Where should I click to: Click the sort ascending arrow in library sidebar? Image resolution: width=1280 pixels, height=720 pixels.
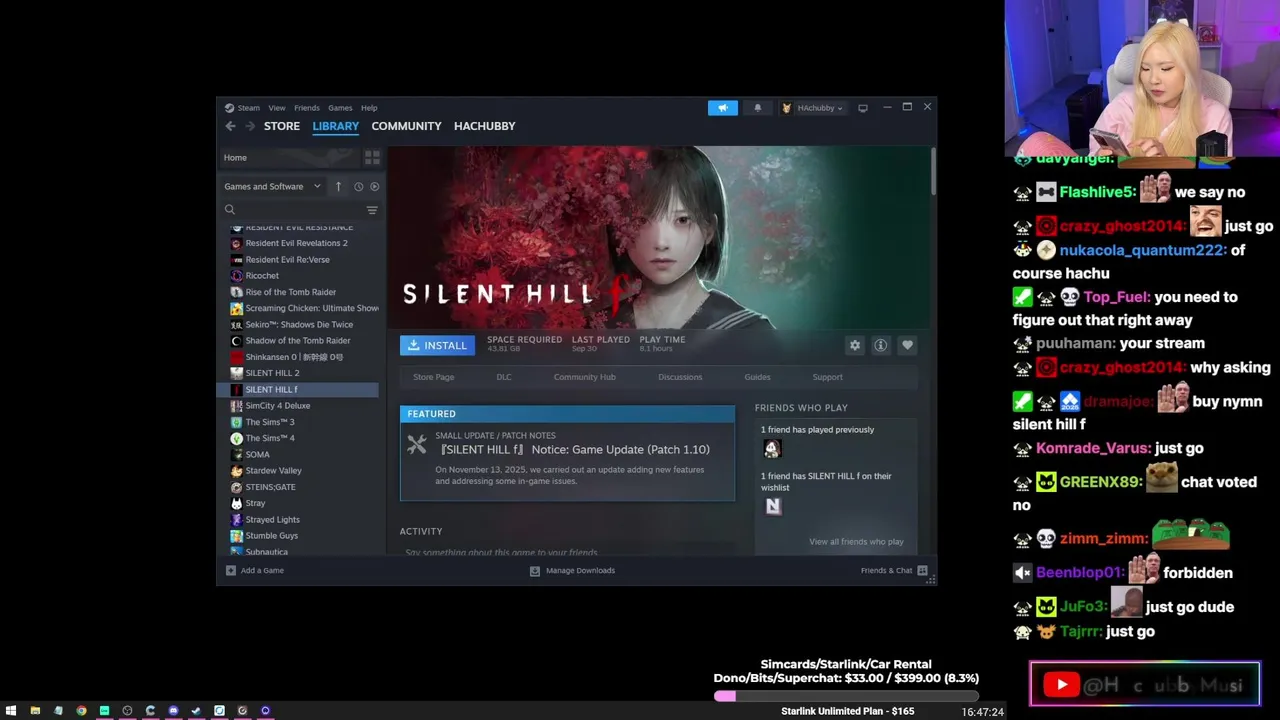(x=338, y=187)
